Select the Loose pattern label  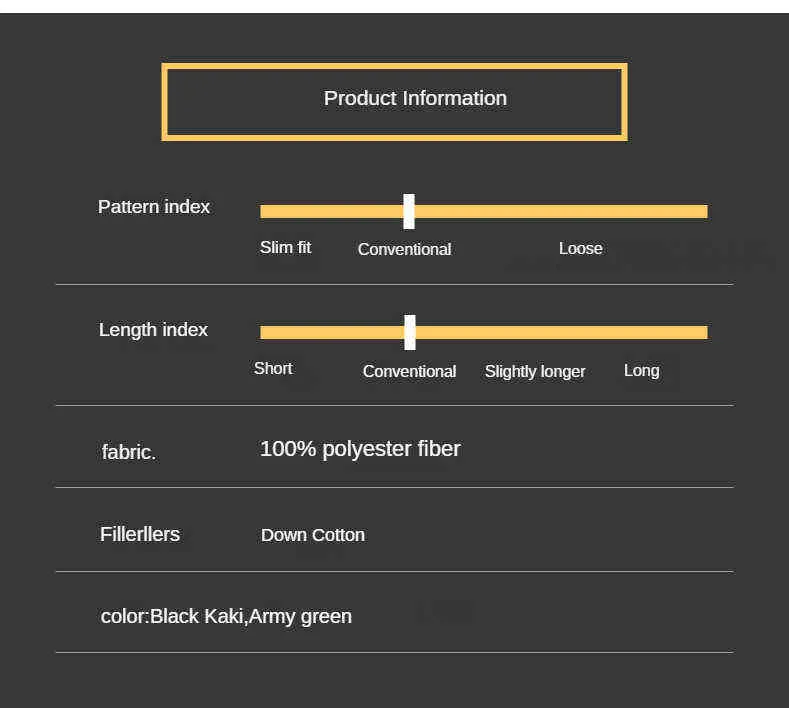pos(580,248)
